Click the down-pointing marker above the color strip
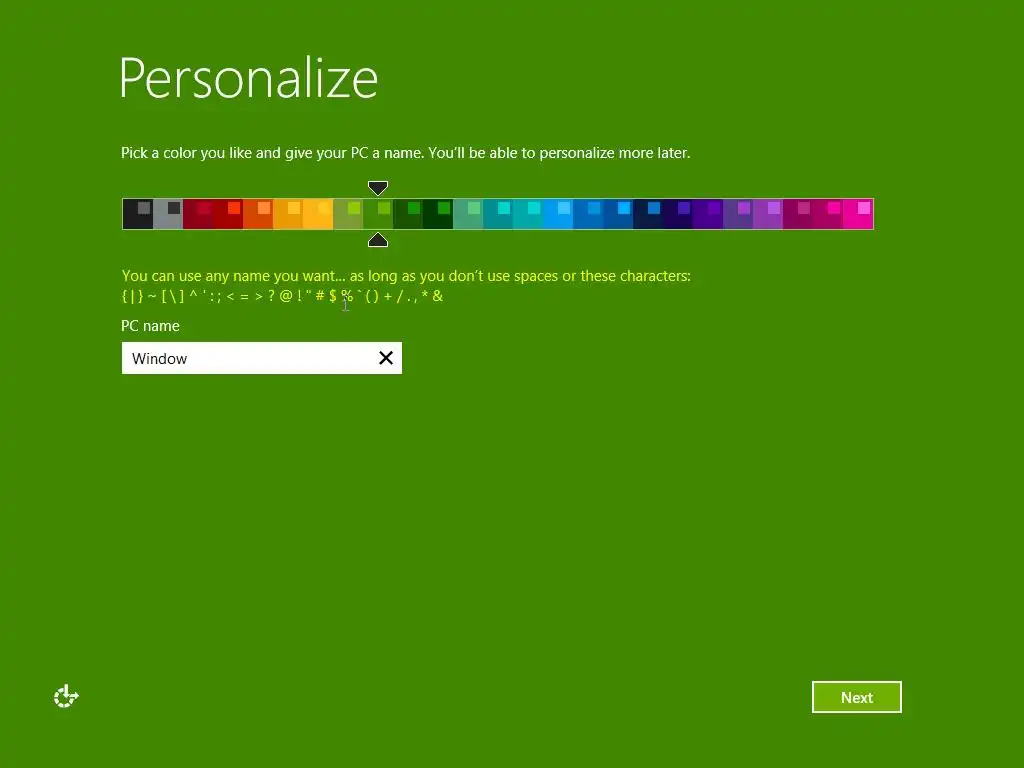The image size is (1024, 768). [378, 188]
